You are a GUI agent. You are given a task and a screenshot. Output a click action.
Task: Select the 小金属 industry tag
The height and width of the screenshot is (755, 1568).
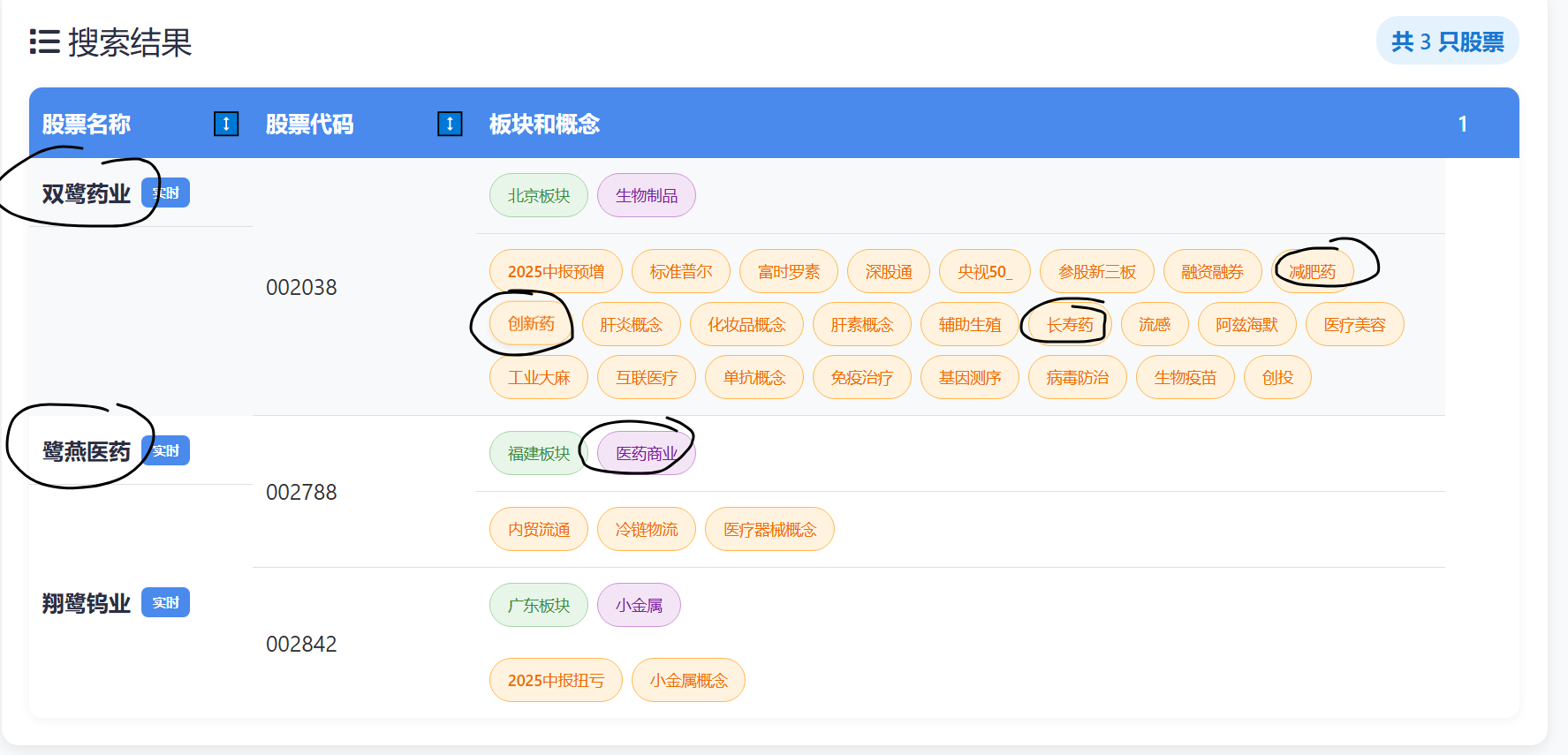639,605
